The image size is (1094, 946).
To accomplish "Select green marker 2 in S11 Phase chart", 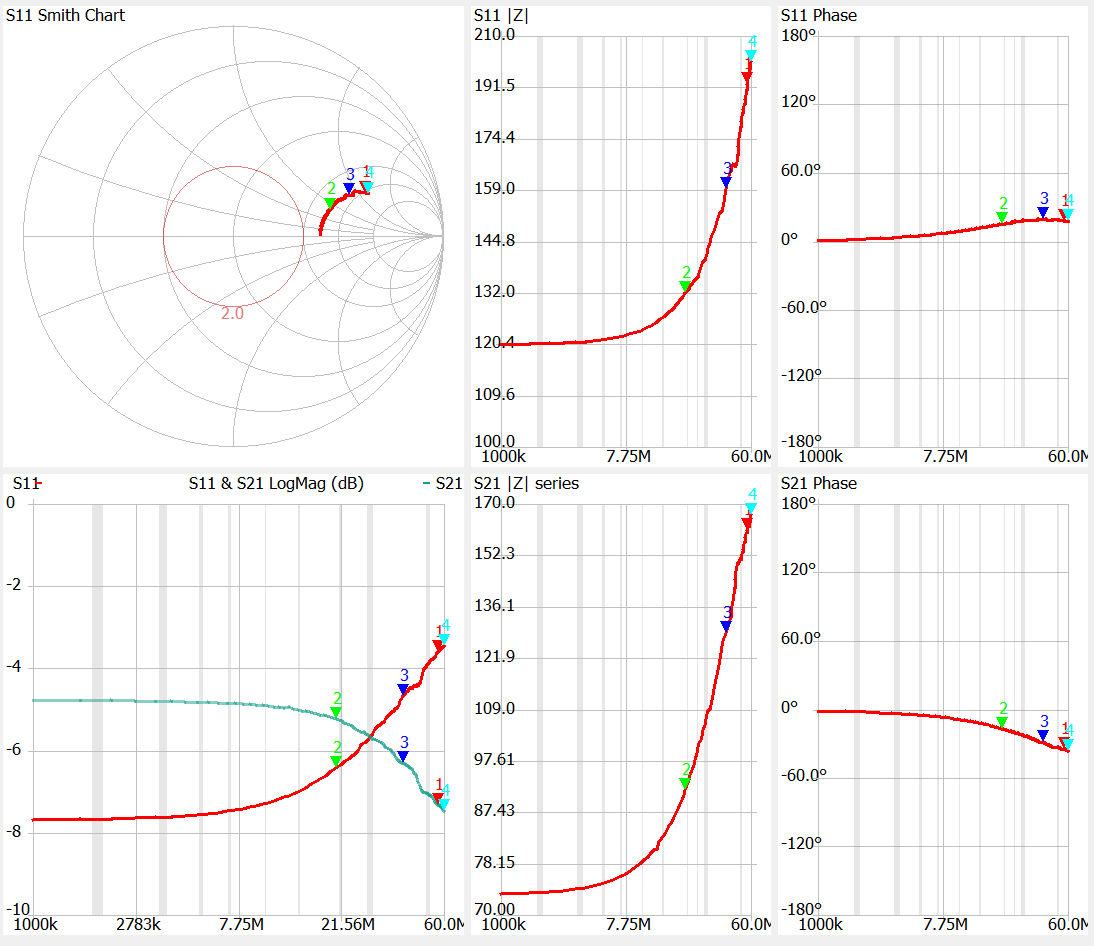I will 1002,217.
